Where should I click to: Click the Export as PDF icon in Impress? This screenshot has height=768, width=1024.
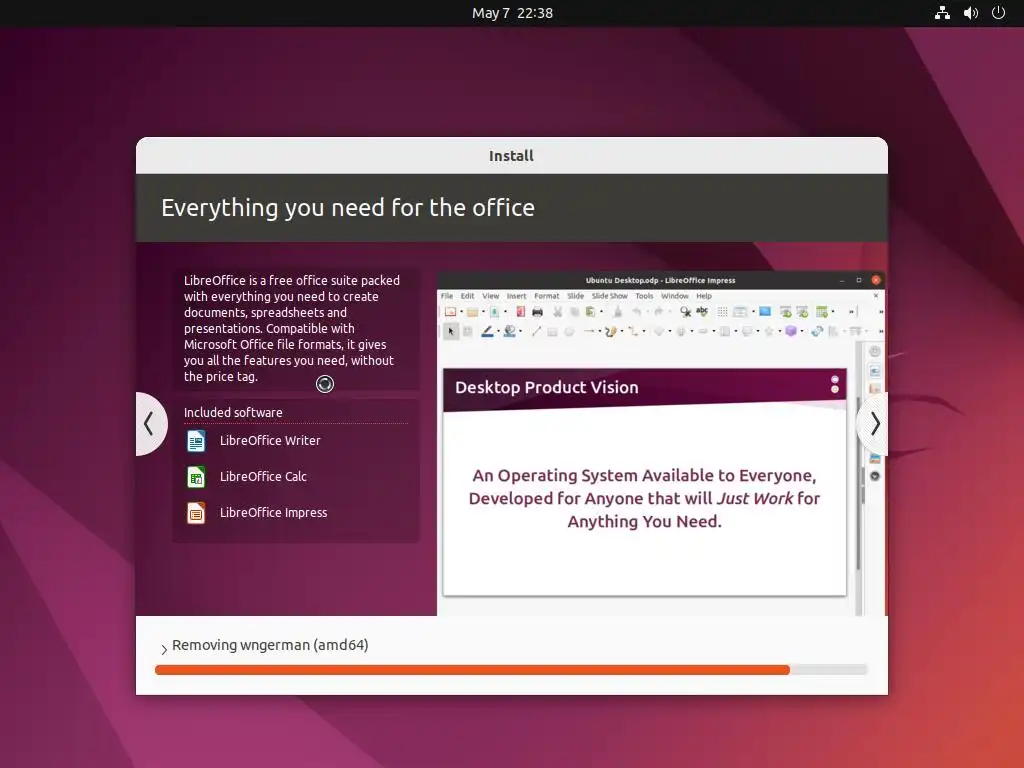coord(521,312)
